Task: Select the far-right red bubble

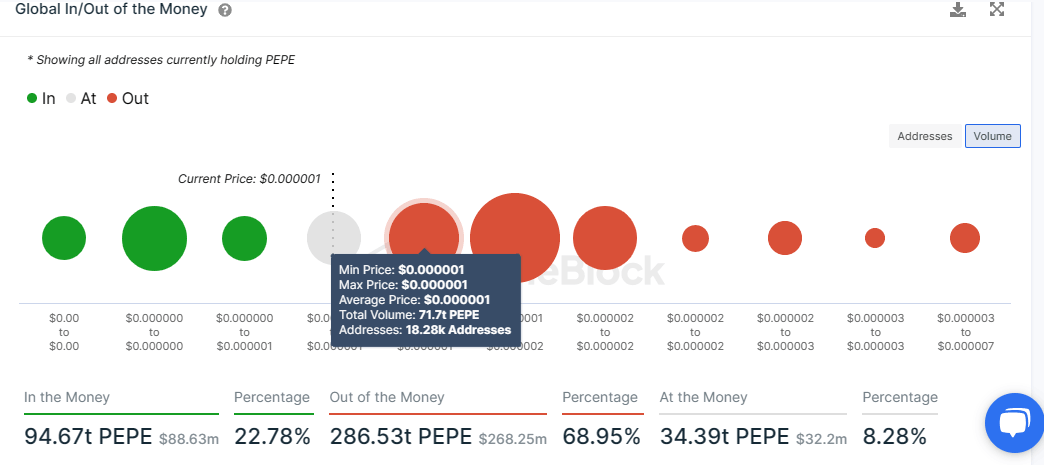Action: [x=964, y=238]
